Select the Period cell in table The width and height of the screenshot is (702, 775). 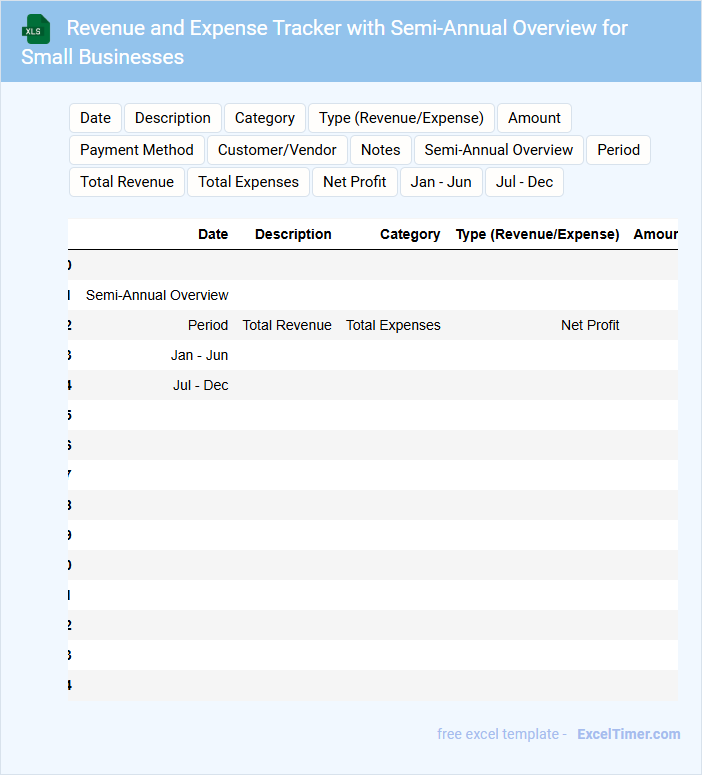pyautogui.click(x=208, y=325)
